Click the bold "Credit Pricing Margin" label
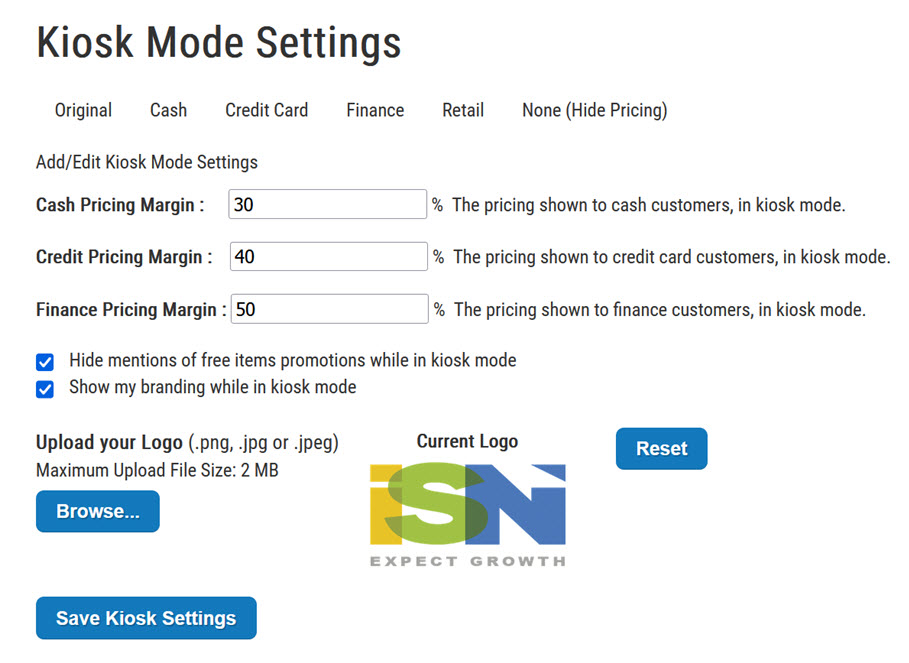The image size is (909, 663). point(124,257)
